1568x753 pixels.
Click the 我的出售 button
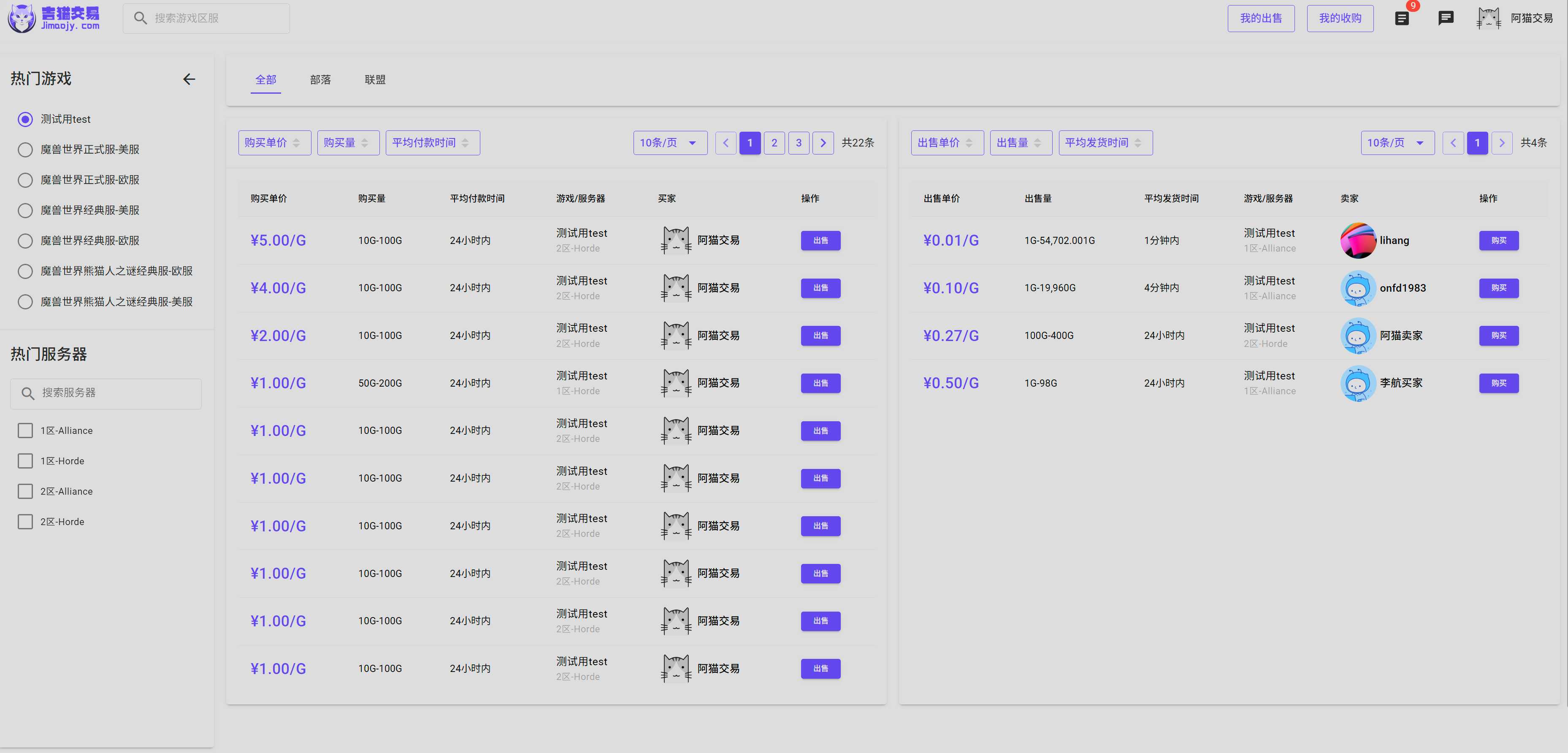pos(1261,18)
